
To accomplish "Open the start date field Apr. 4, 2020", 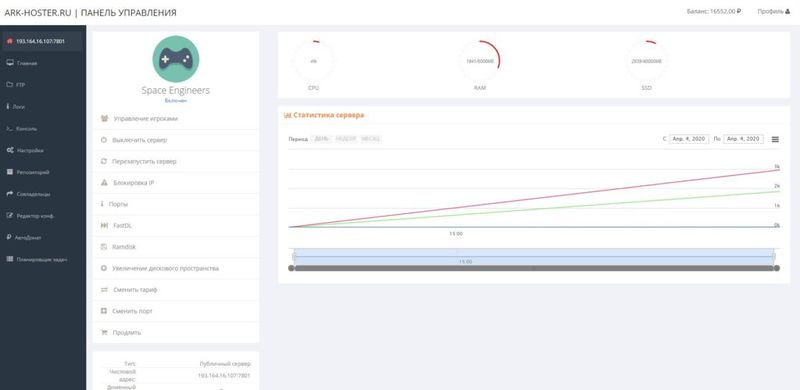I will tap(689, 139).
